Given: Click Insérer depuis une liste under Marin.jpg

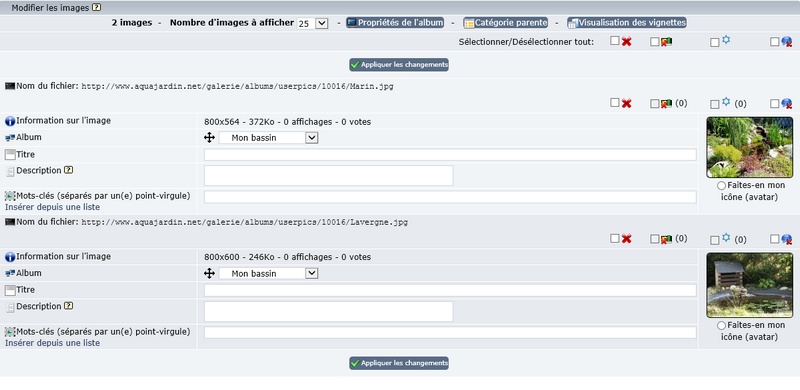Looking at the screenshot, I should [53, 207].
